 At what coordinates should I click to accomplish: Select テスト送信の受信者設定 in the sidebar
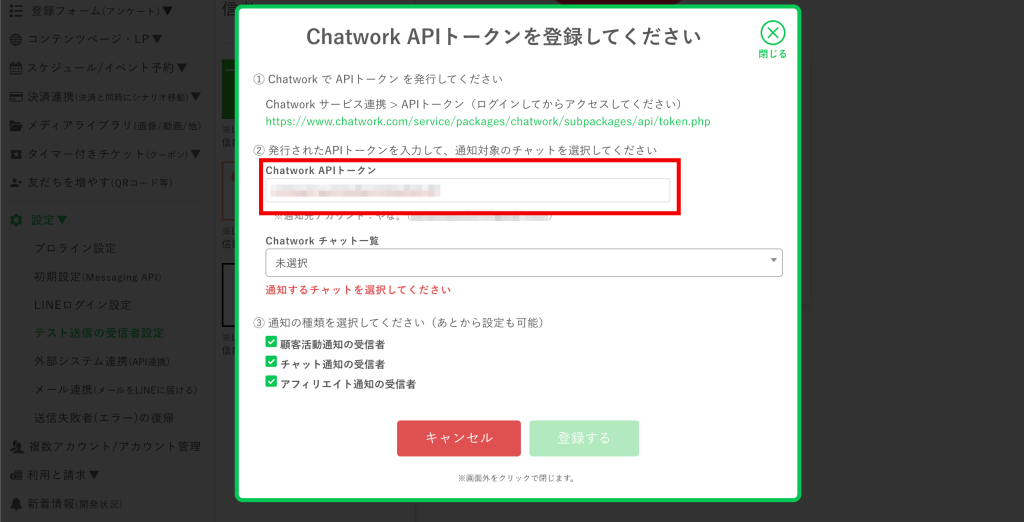pos(99,333)
